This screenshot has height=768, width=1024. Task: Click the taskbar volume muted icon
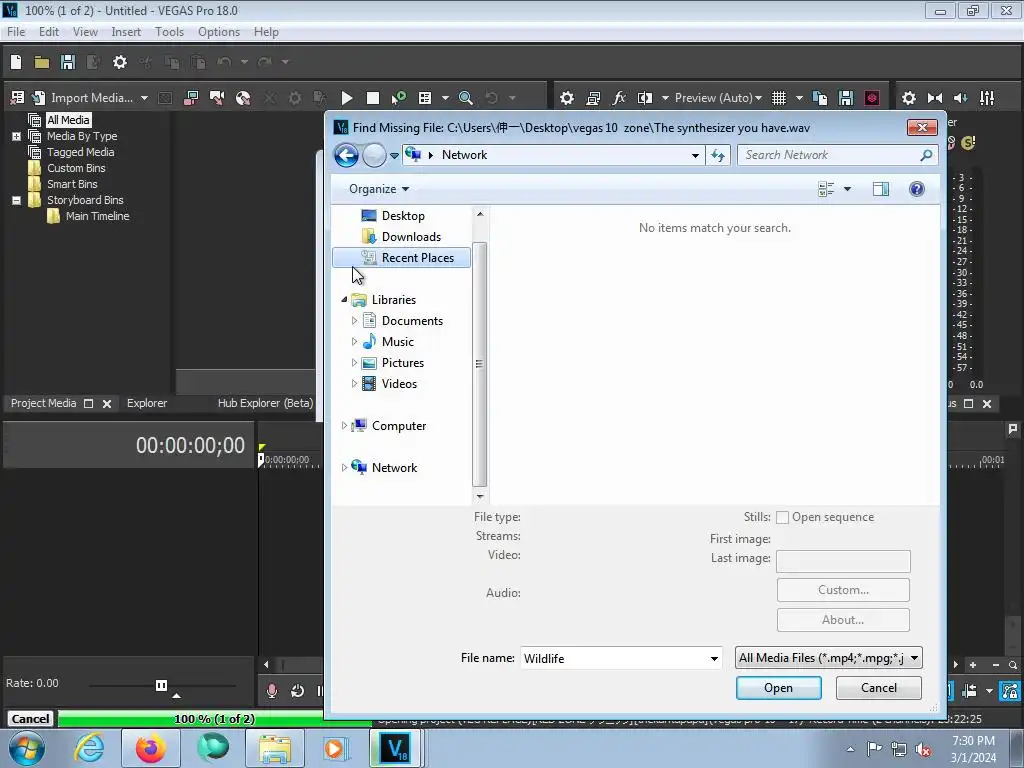tap(923, 750)
